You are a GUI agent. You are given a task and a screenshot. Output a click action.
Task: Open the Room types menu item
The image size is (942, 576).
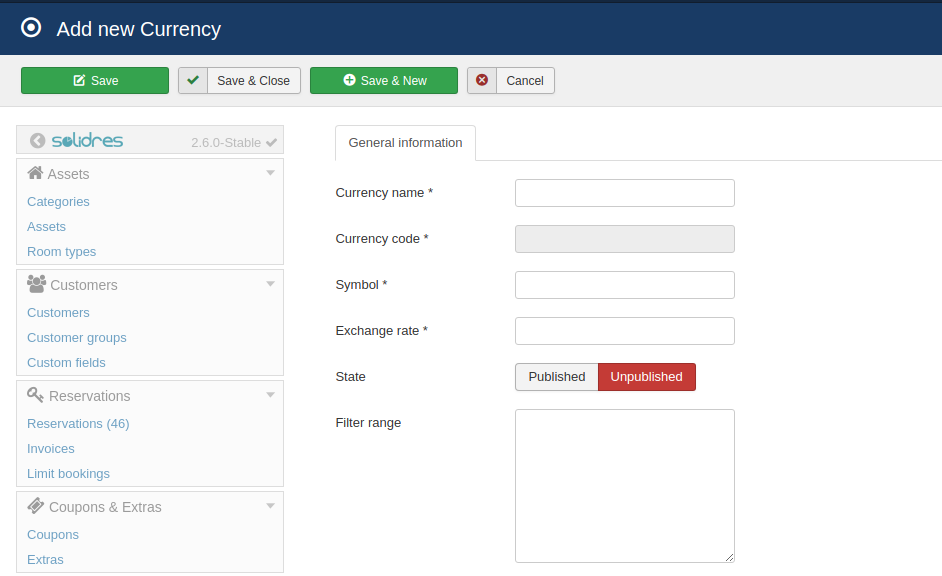62,252
